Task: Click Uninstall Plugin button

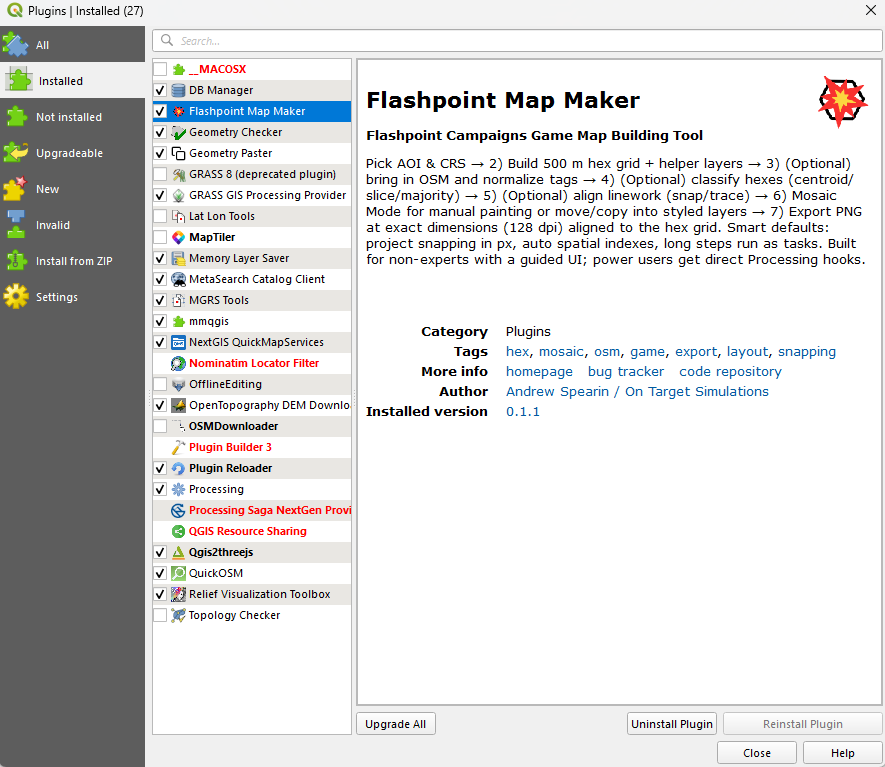Action: [x=672, y=724]
